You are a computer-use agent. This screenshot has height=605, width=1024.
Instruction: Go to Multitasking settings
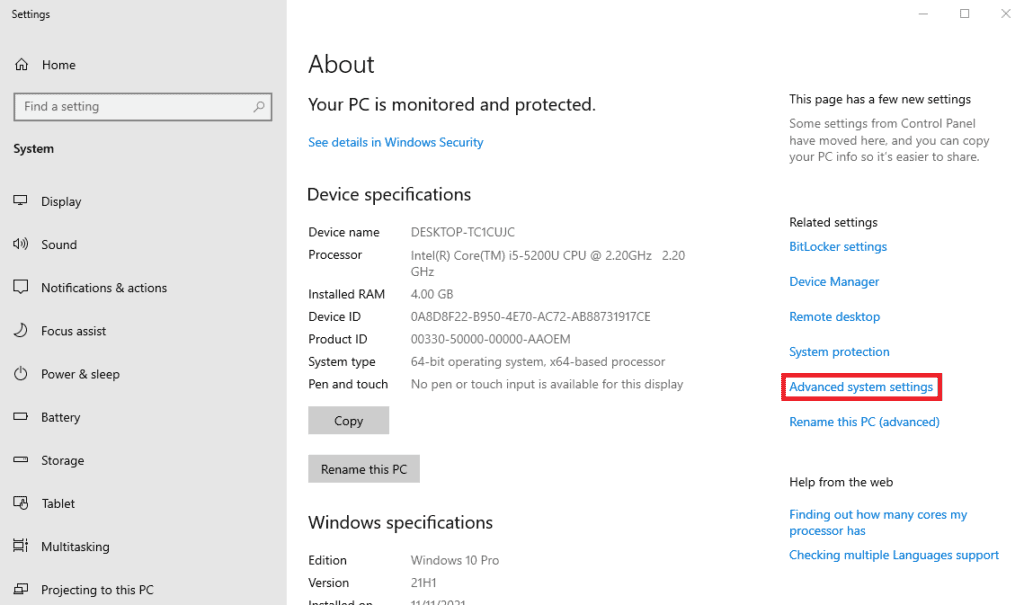(75, 547)
